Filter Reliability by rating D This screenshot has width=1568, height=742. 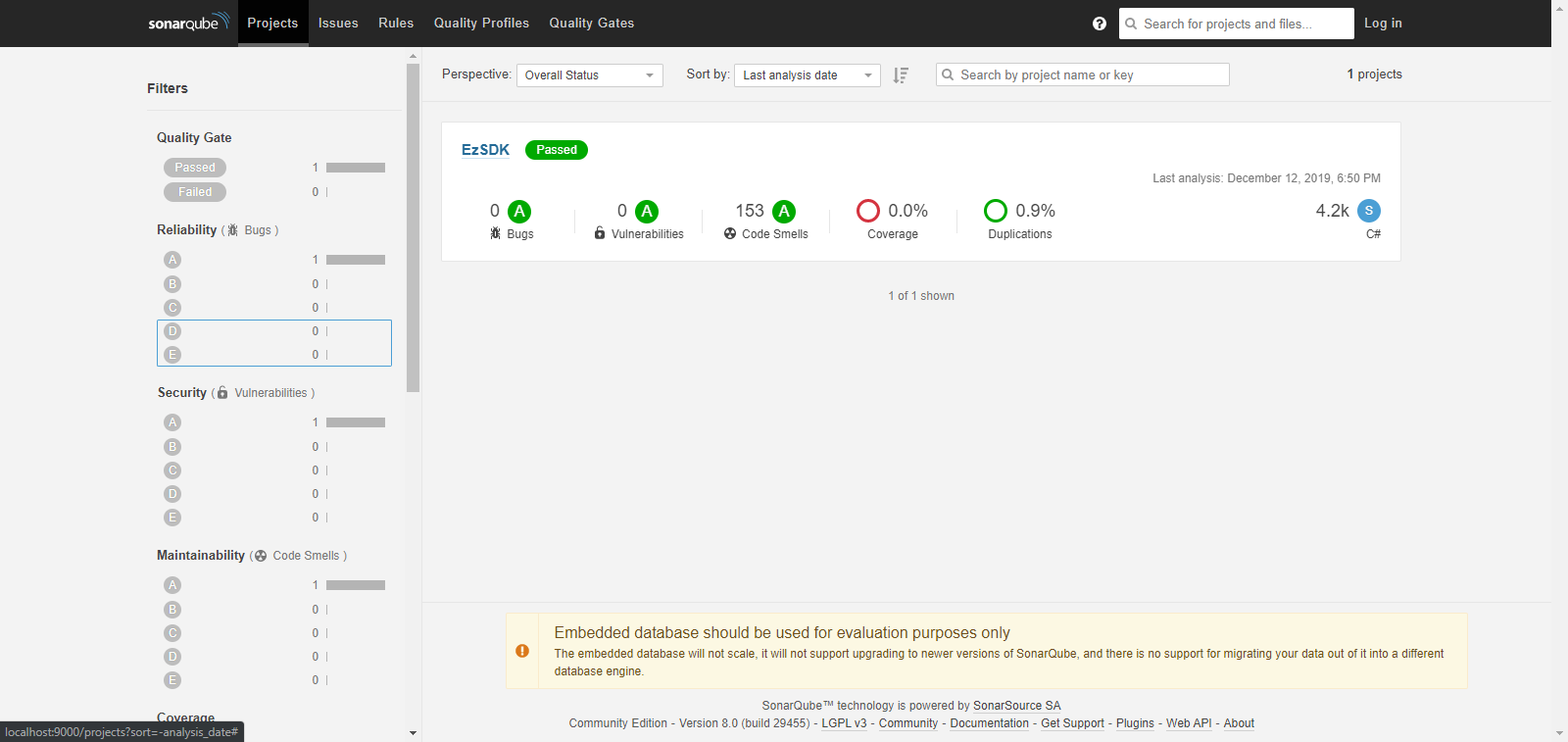point(274,331)
